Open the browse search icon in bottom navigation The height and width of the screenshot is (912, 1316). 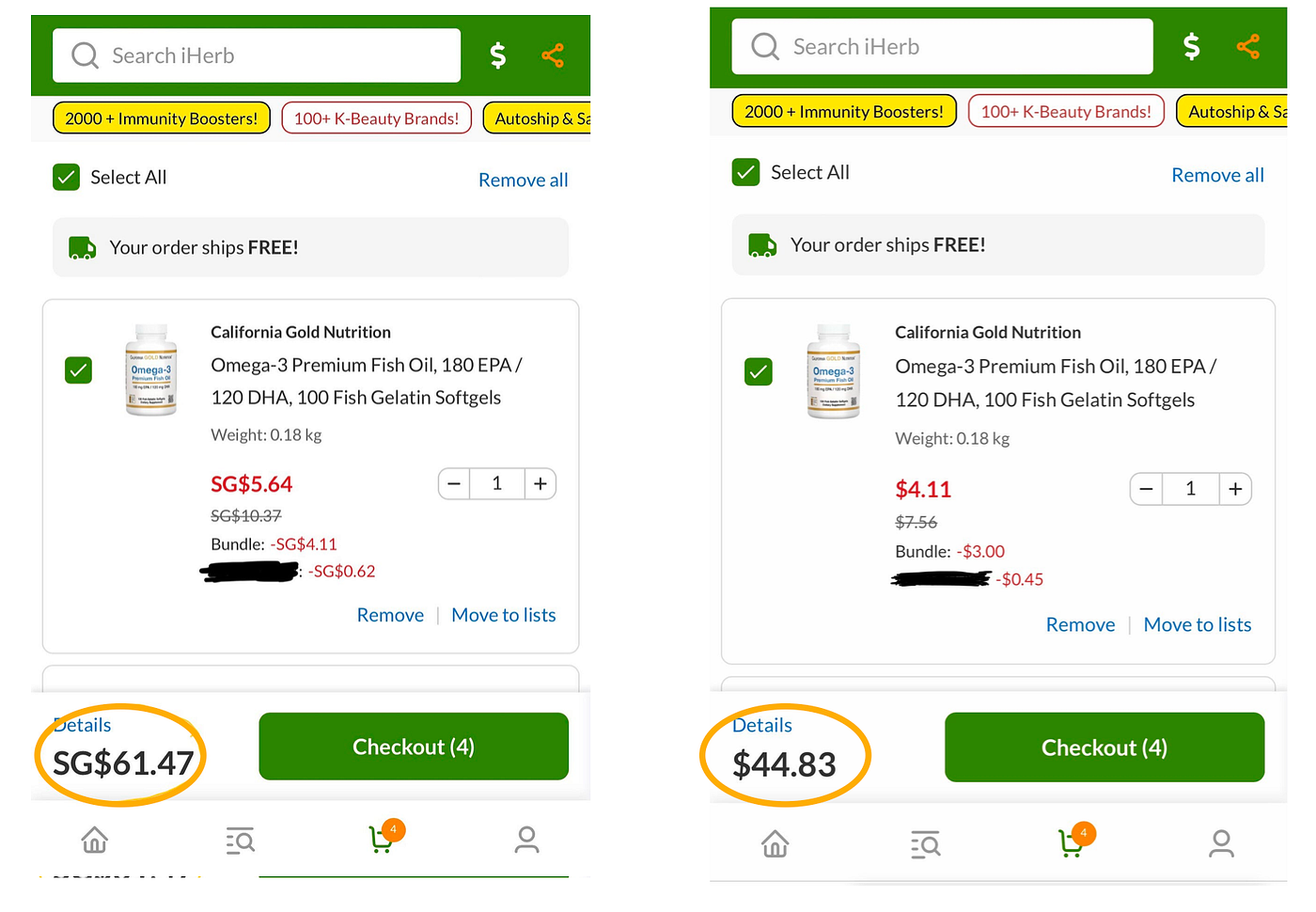(240, 841)
